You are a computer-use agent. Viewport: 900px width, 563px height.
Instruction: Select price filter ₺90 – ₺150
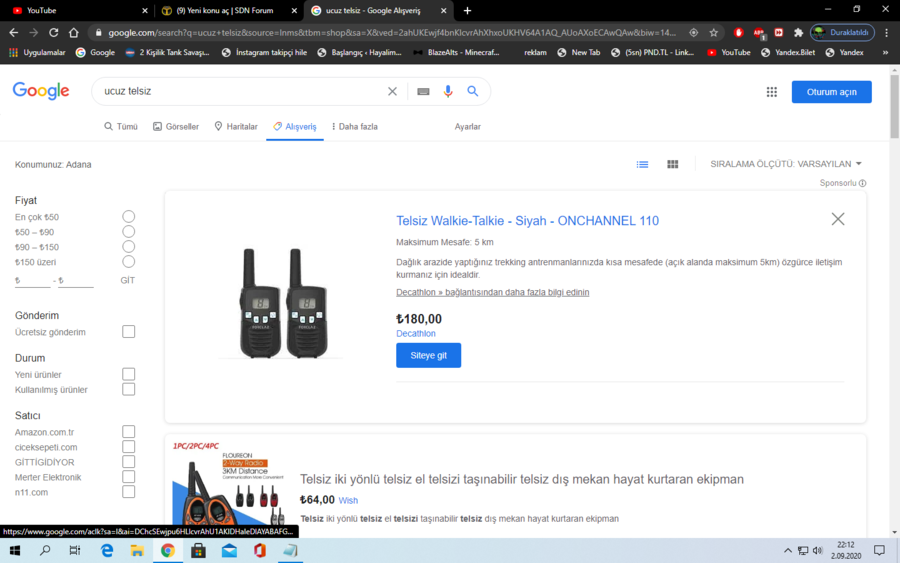tap(129, 246)
